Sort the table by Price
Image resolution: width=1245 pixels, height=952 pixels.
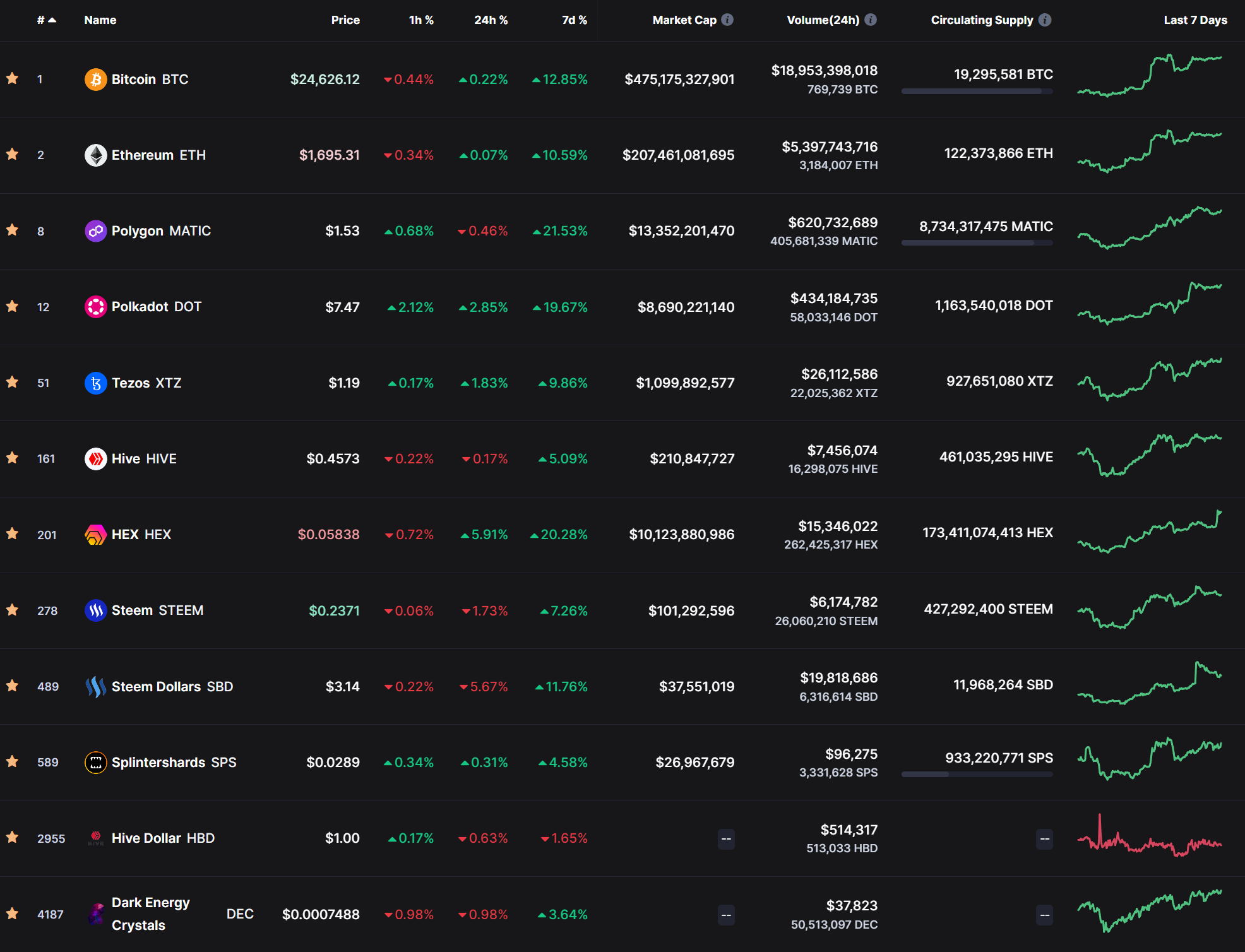coord(345,20)
